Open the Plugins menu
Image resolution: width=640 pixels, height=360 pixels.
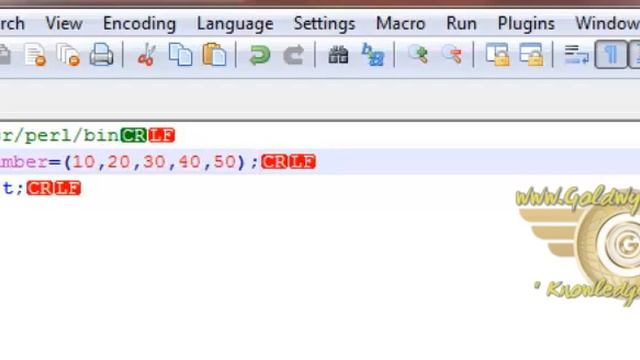526,23
